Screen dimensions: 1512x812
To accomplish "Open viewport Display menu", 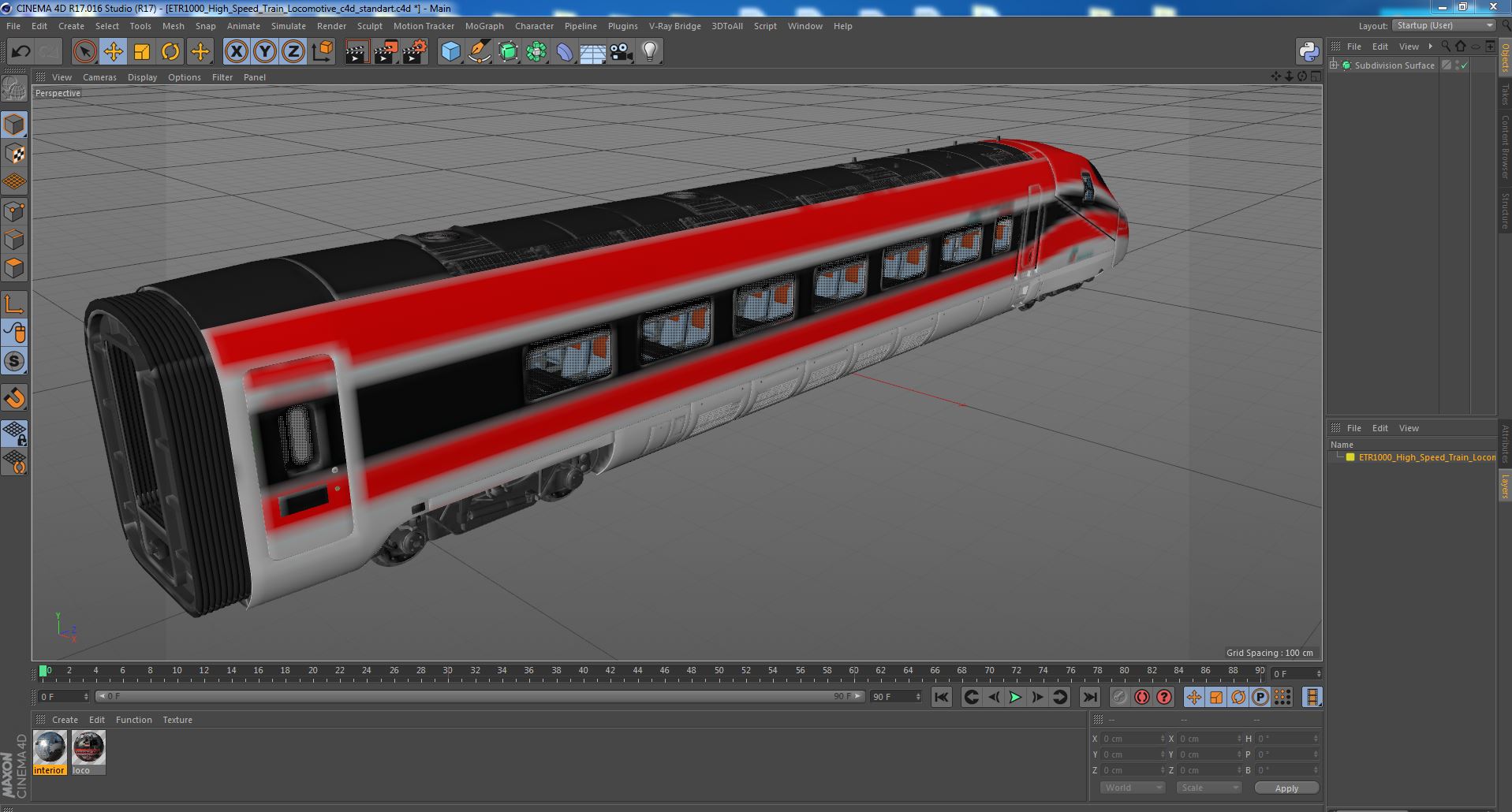I will coord(142,77).
